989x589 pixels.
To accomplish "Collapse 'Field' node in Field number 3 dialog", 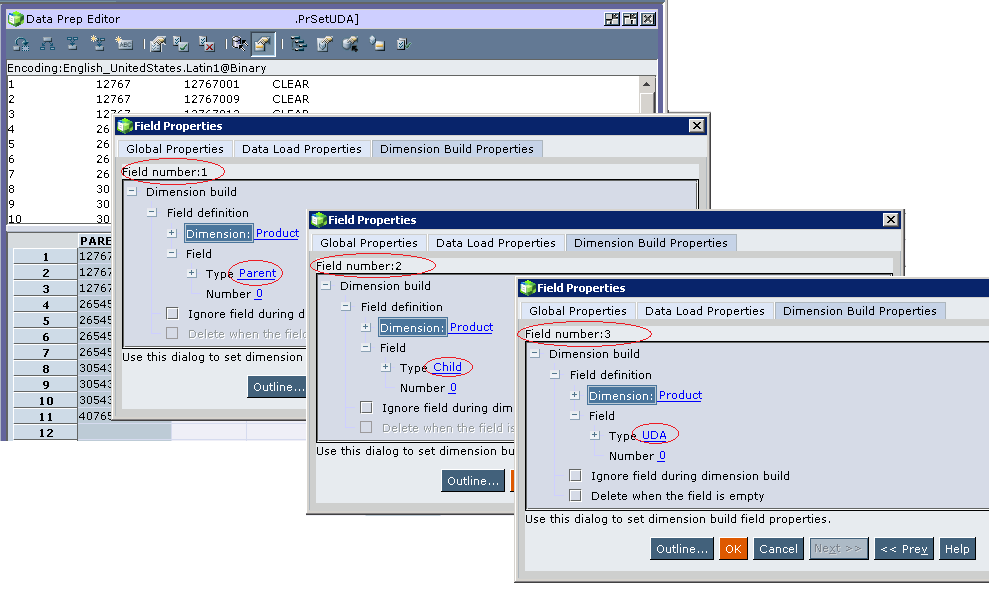I will [x=575, y=416].
